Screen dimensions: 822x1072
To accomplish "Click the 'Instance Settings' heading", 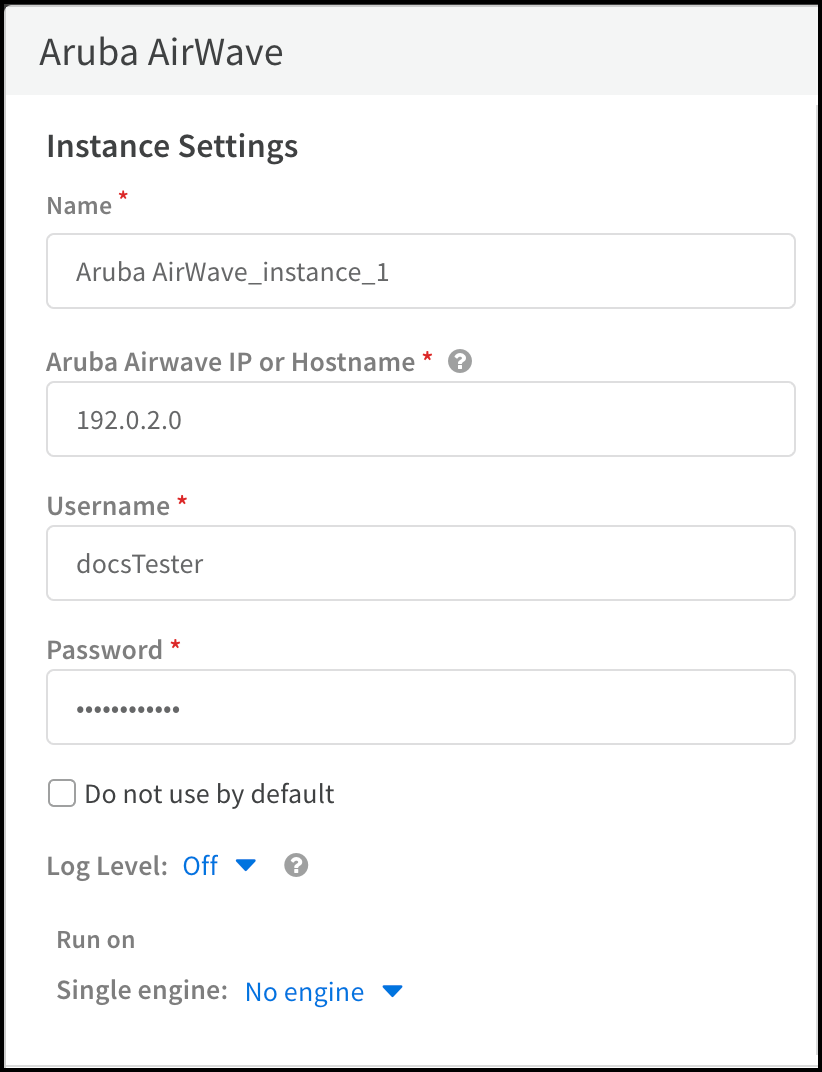I will (172, 146).
